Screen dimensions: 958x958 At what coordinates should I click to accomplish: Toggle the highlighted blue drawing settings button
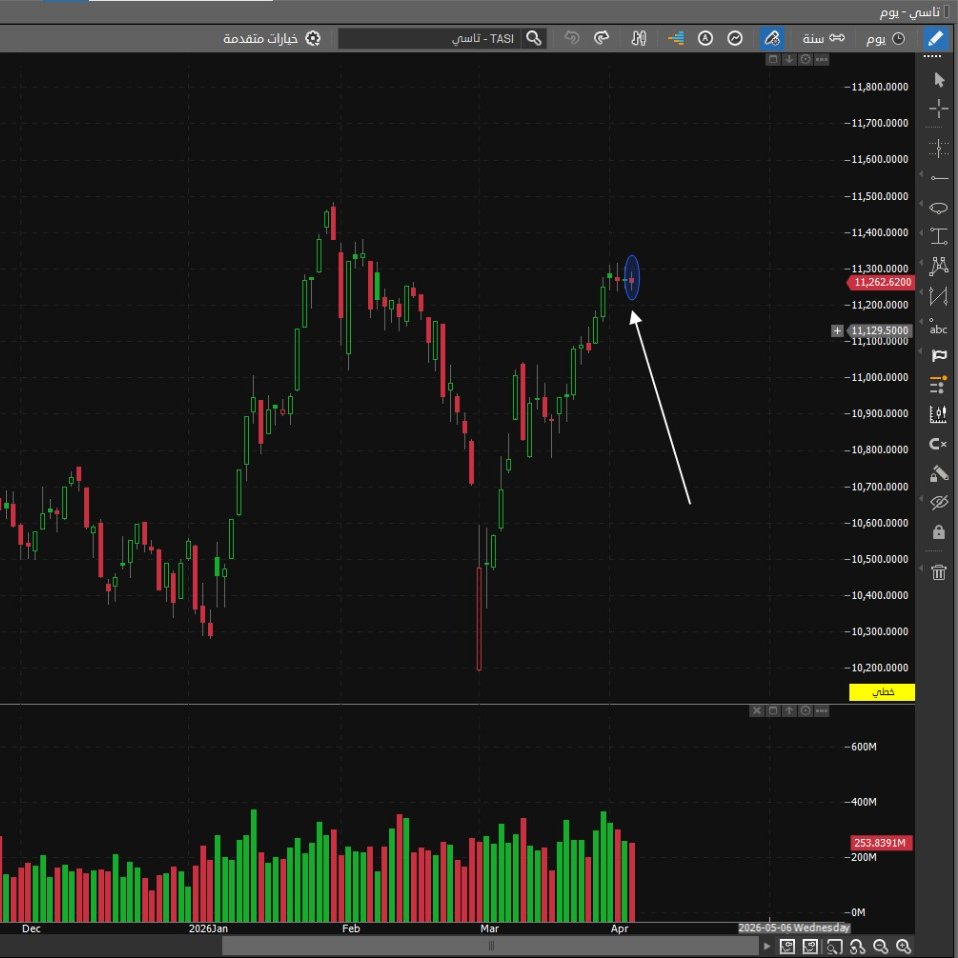pyautogui.click(x=772, y=38)
